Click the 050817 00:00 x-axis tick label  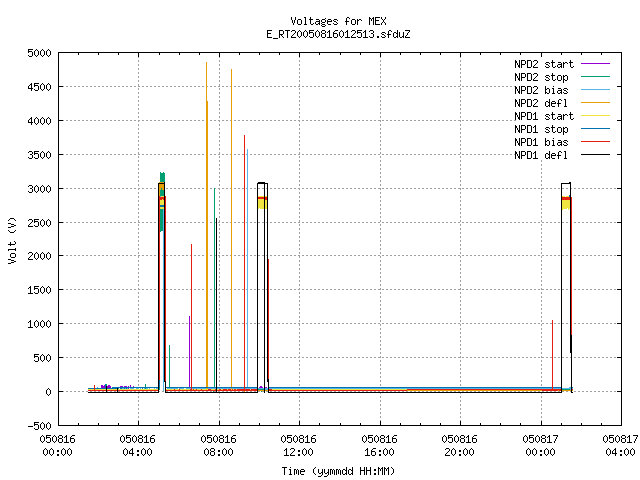[x=540, y=446]
